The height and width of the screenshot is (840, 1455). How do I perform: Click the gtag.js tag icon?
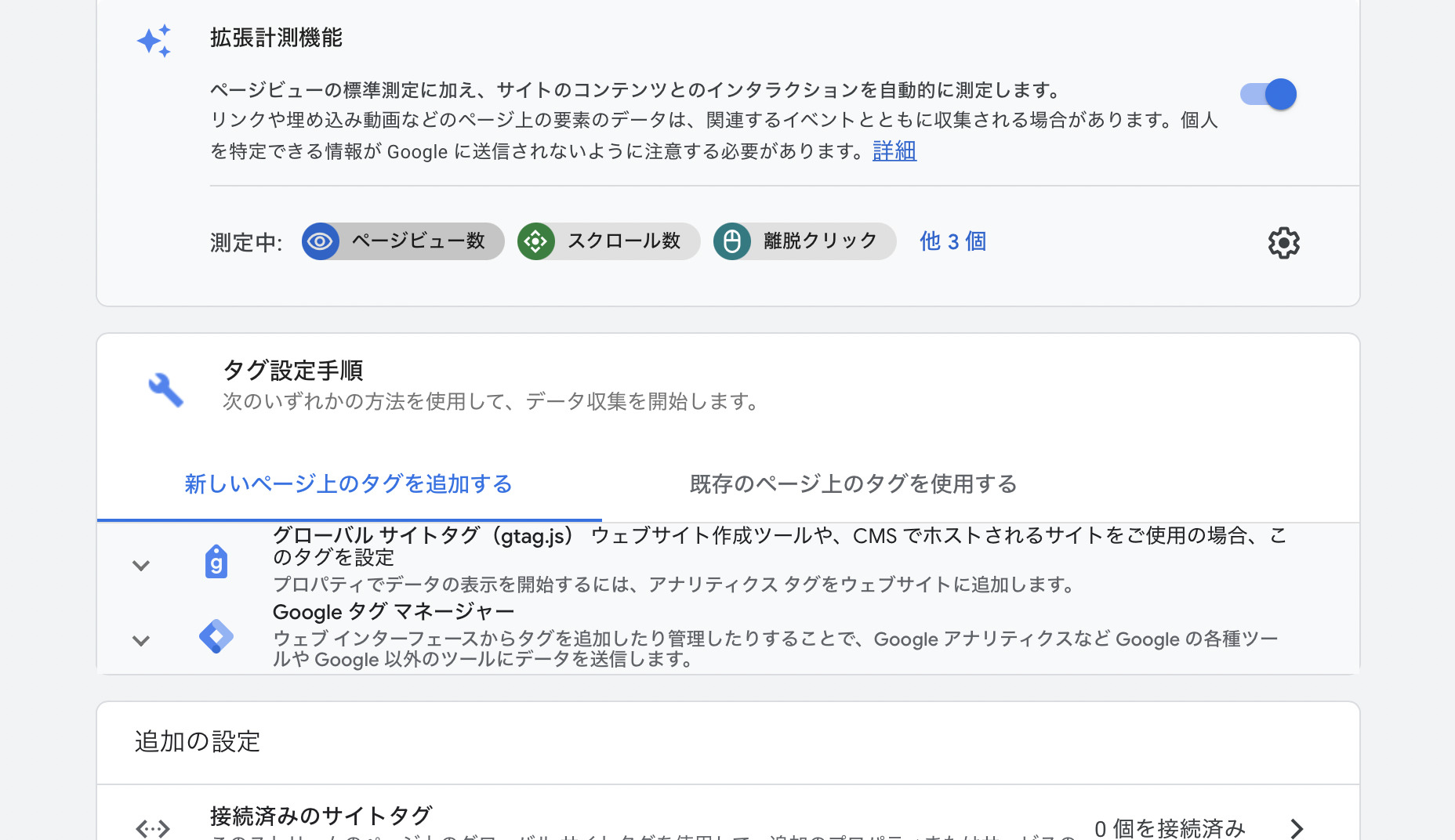pyautogui.click(x=216, y=562)
